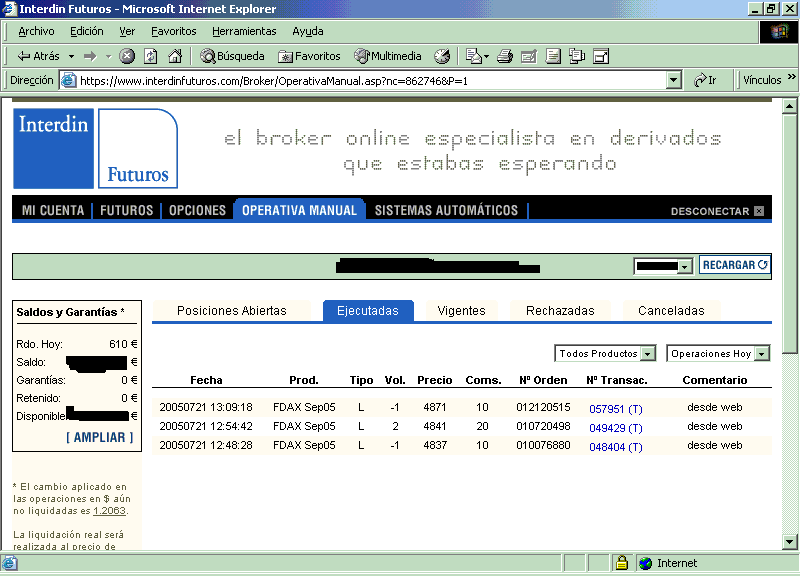Click the padlock security icon in status bar
The width and height of the screenshot is (800, 576).
tap(621, 563)
